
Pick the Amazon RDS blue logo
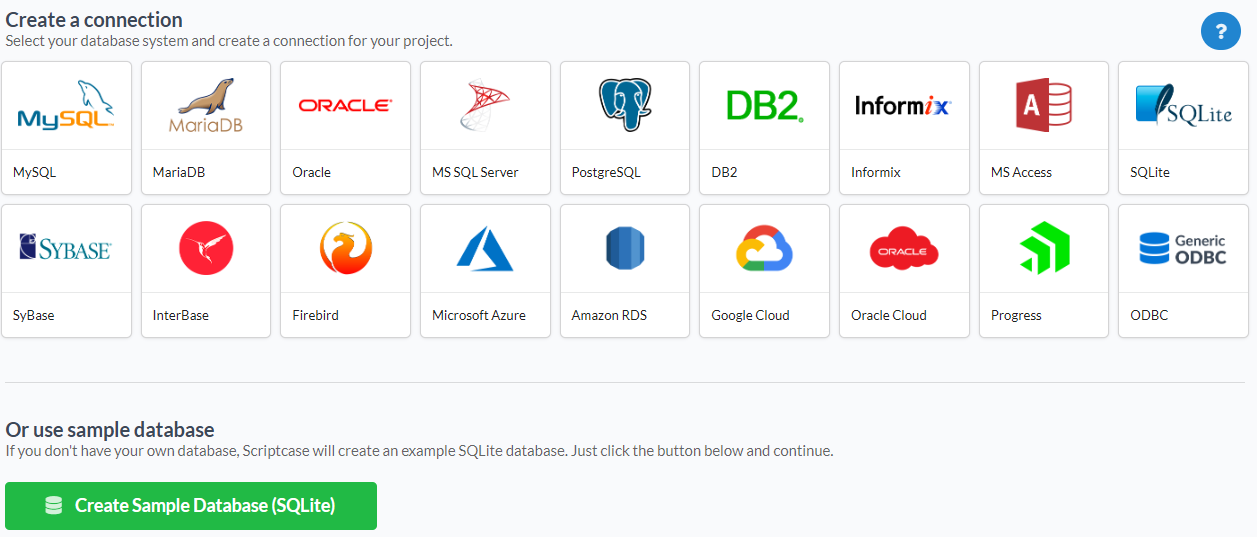(625, 248)
